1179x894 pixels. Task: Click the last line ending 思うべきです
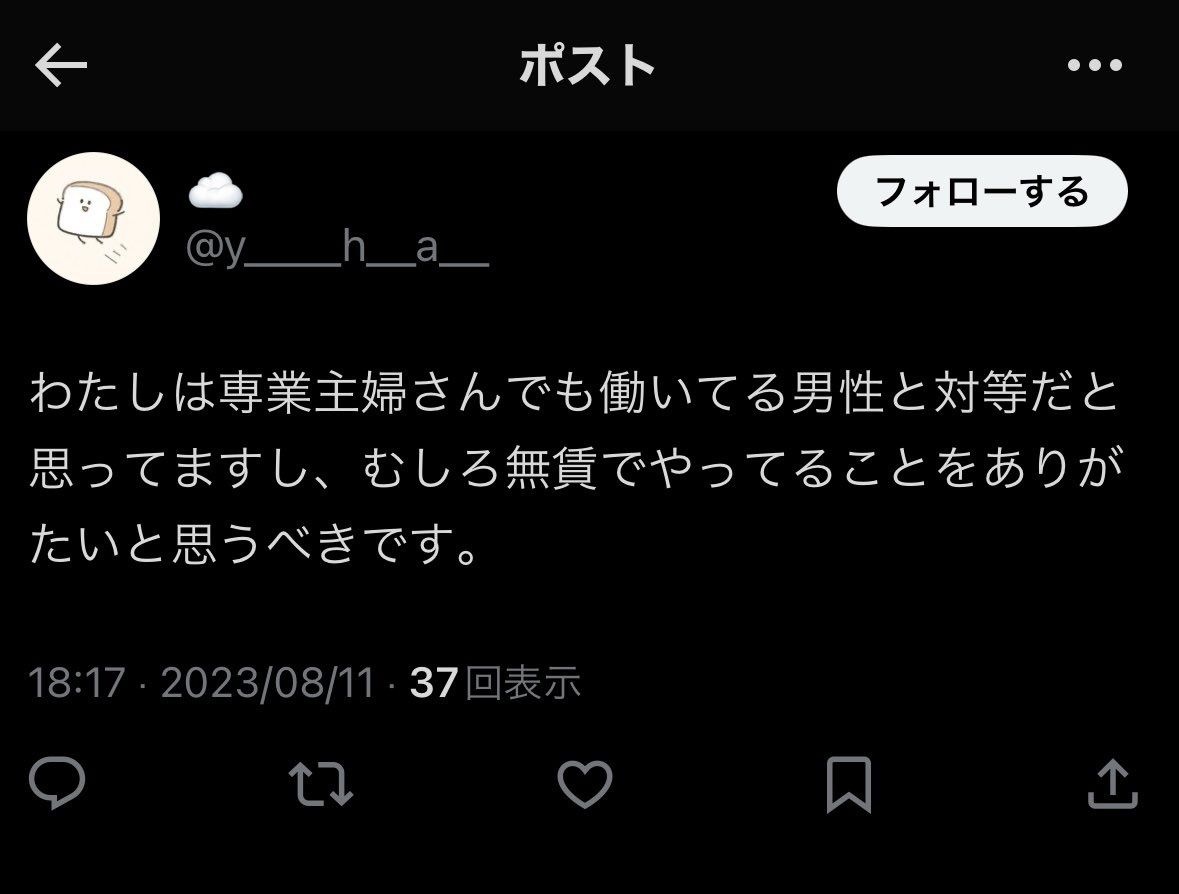(254, 543)
